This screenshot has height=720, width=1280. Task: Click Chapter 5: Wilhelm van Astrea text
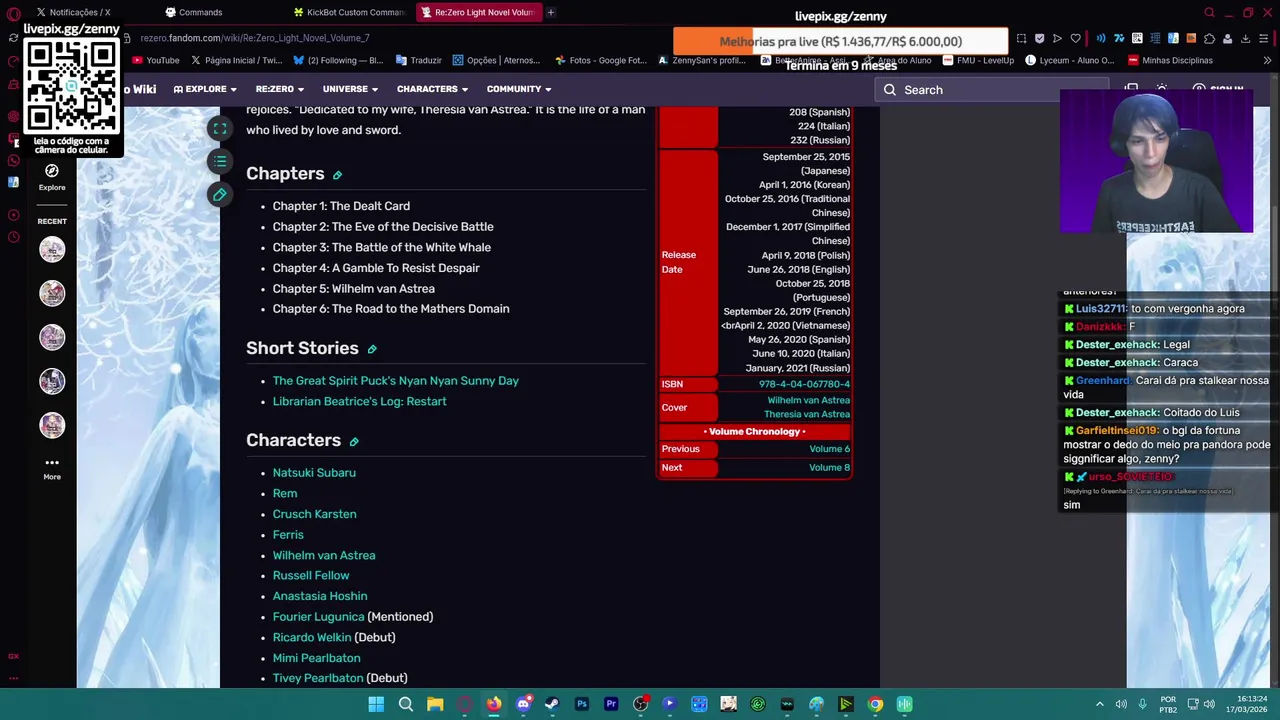pos(354,289)
